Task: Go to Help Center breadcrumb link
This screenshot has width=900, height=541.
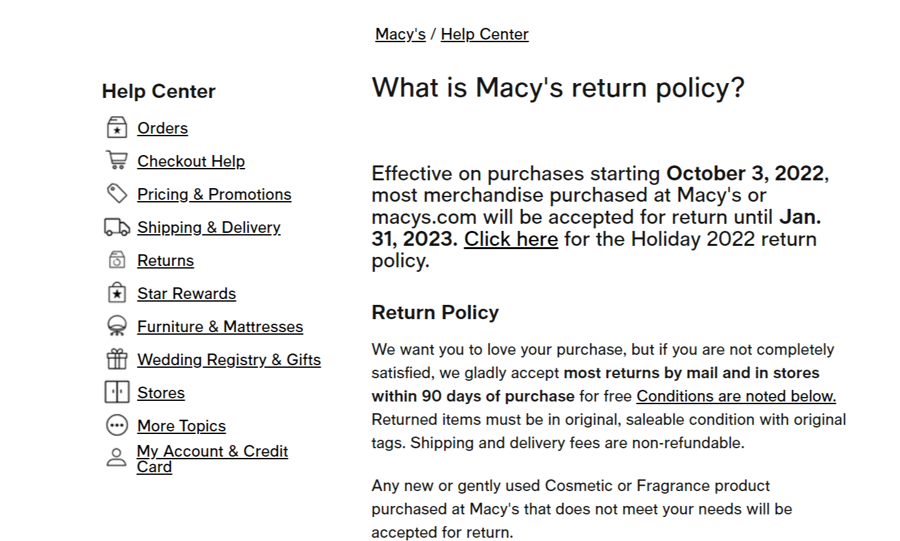Action: pyautogui.click(x=484, y=34)
